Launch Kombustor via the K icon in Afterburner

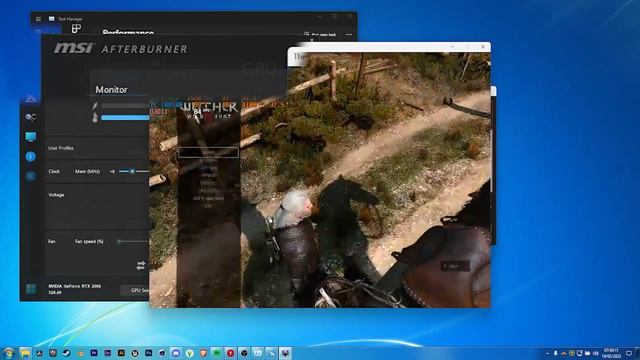31,176
